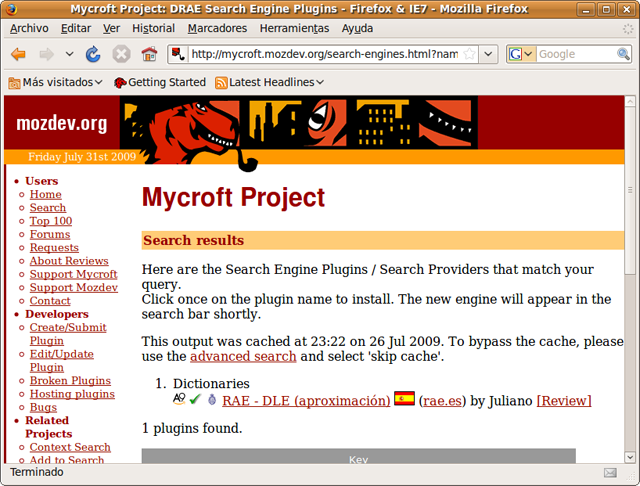Click the page's vertical scrollbar

tap(629, 300)
